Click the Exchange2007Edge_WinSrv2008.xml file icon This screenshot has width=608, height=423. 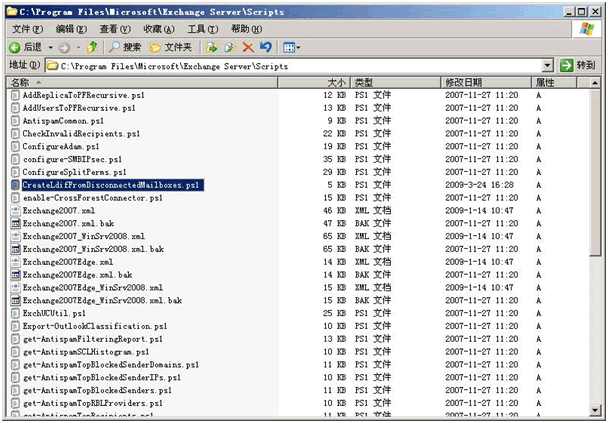15,288
